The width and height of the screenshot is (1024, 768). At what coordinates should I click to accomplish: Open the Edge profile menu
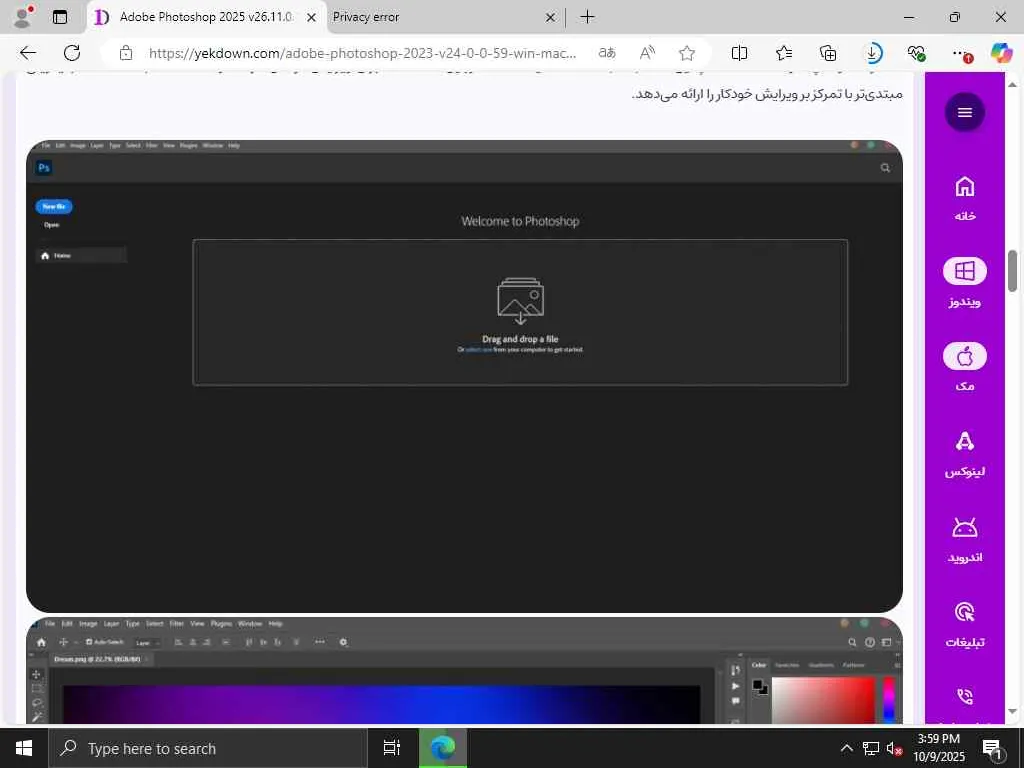(x=24, y=17)
